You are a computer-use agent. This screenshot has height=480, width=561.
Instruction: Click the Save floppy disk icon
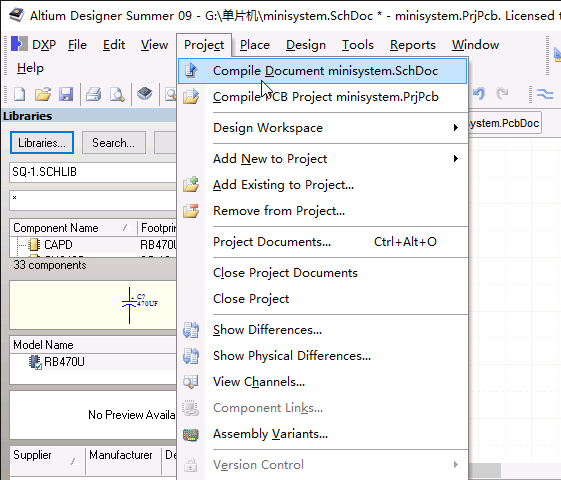point(66,94)
